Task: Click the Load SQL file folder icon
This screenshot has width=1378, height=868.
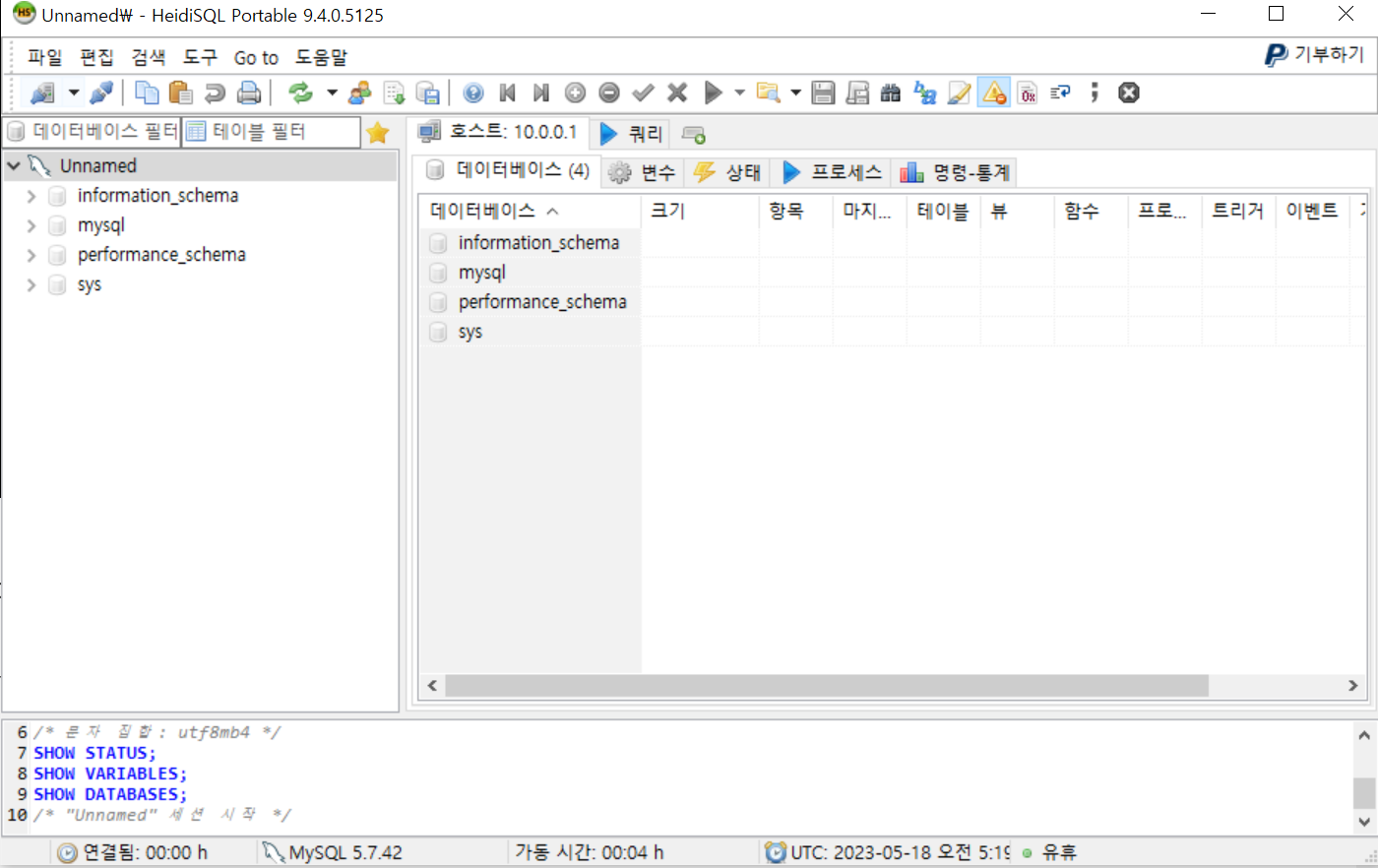Action: coord(769,93)
